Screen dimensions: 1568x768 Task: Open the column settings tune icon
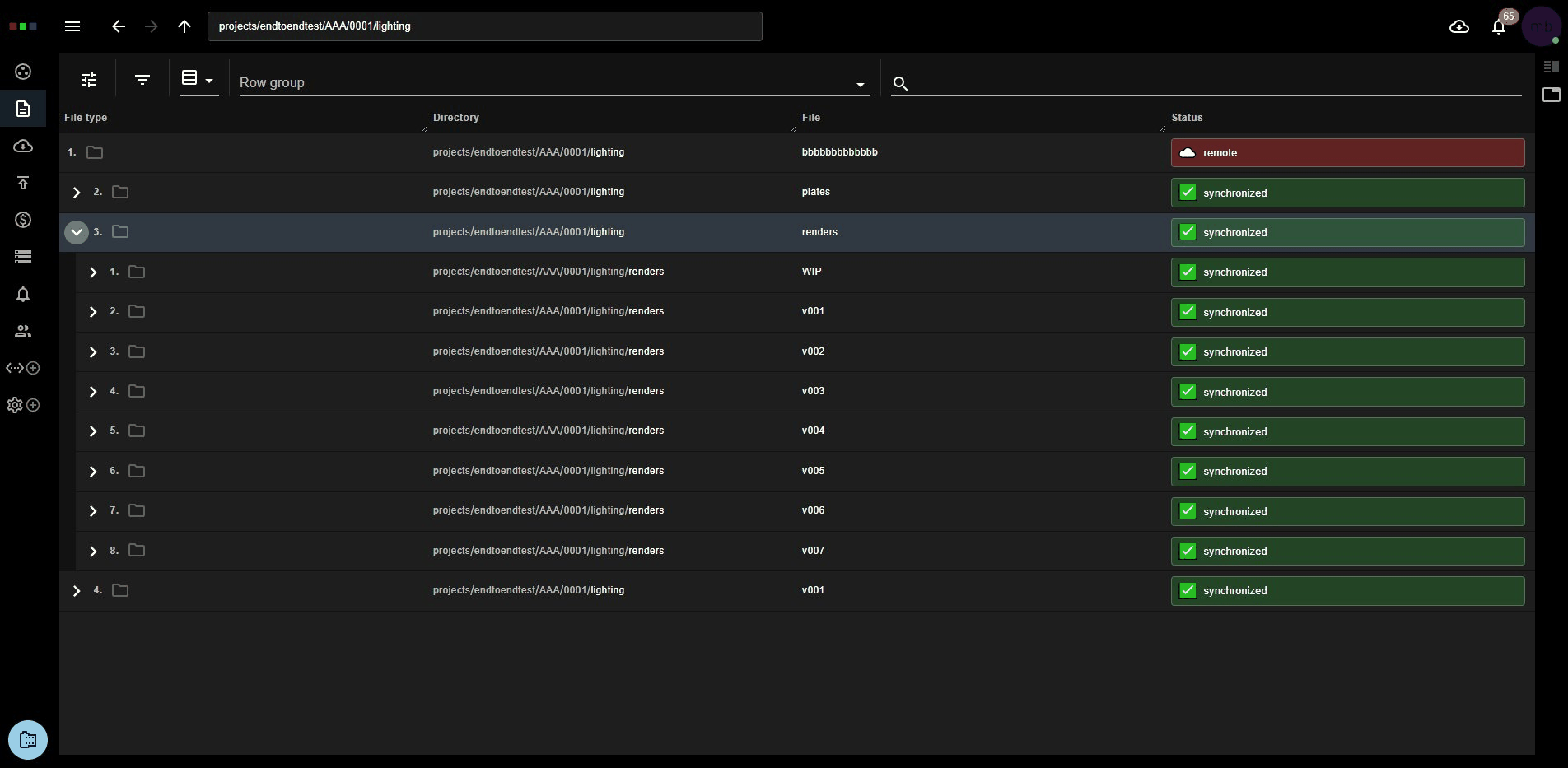pyautogui.click(x=89, y=80)
